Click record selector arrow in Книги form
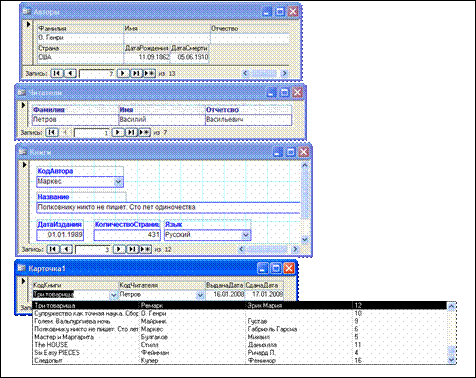Image resolution: width=476 pixels, height=378 pixels. coord(24,165)
